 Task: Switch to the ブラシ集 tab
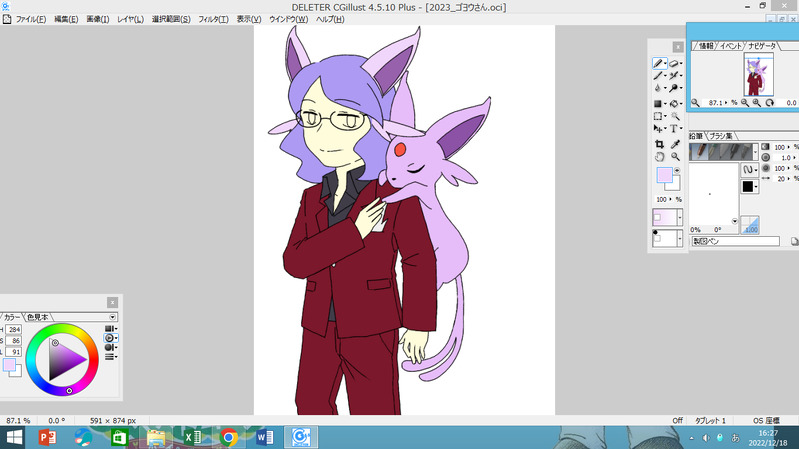721,136
